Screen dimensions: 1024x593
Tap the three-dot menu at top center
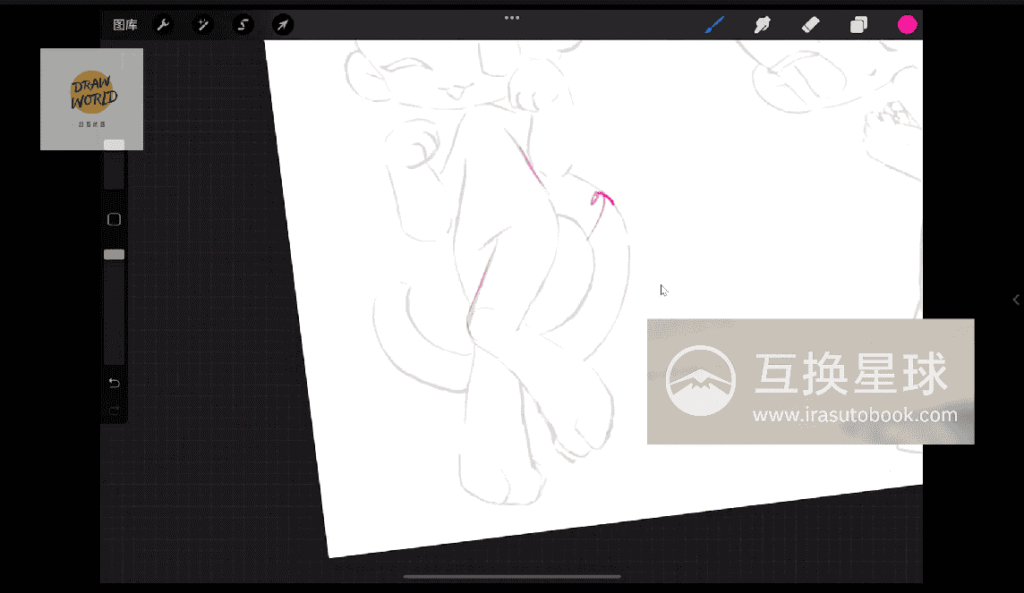point(512,17)
